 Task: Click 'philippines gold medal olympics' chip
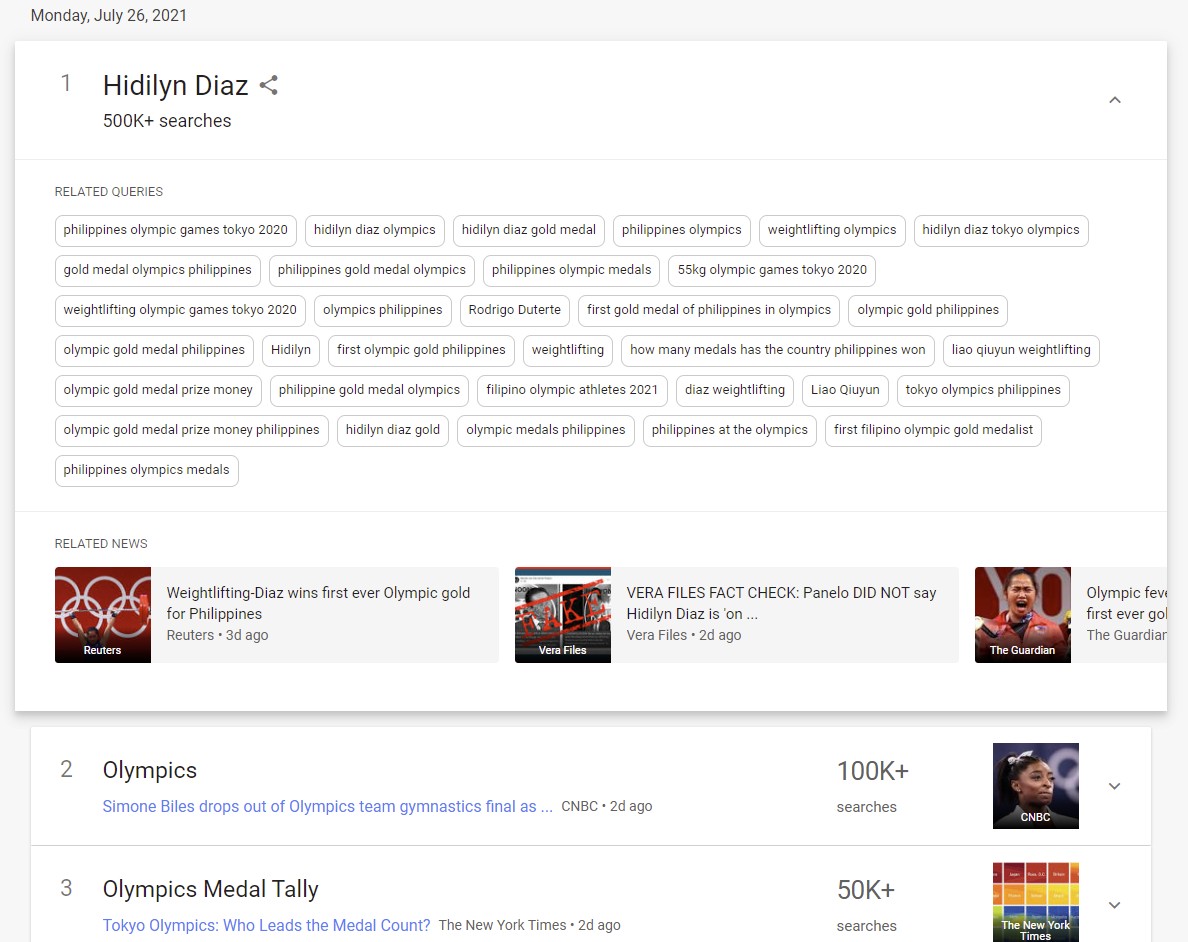(372, 271)
